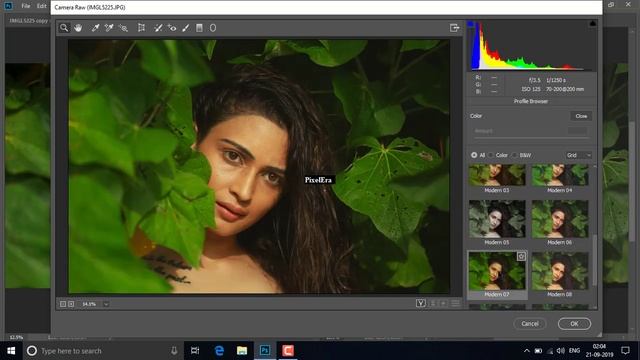Select the Color Sampler tool

point(109,28)
